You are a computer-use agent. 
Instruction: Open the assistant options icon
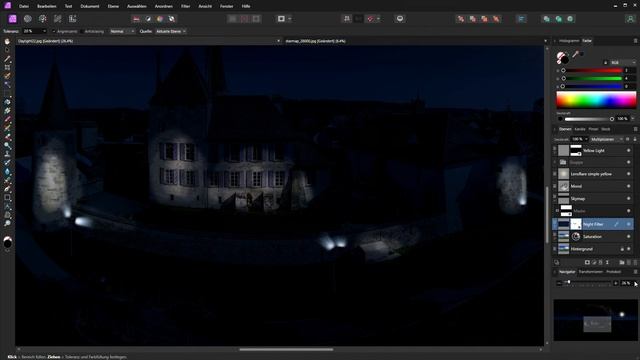pyautogui.click(x=400, y=19)
